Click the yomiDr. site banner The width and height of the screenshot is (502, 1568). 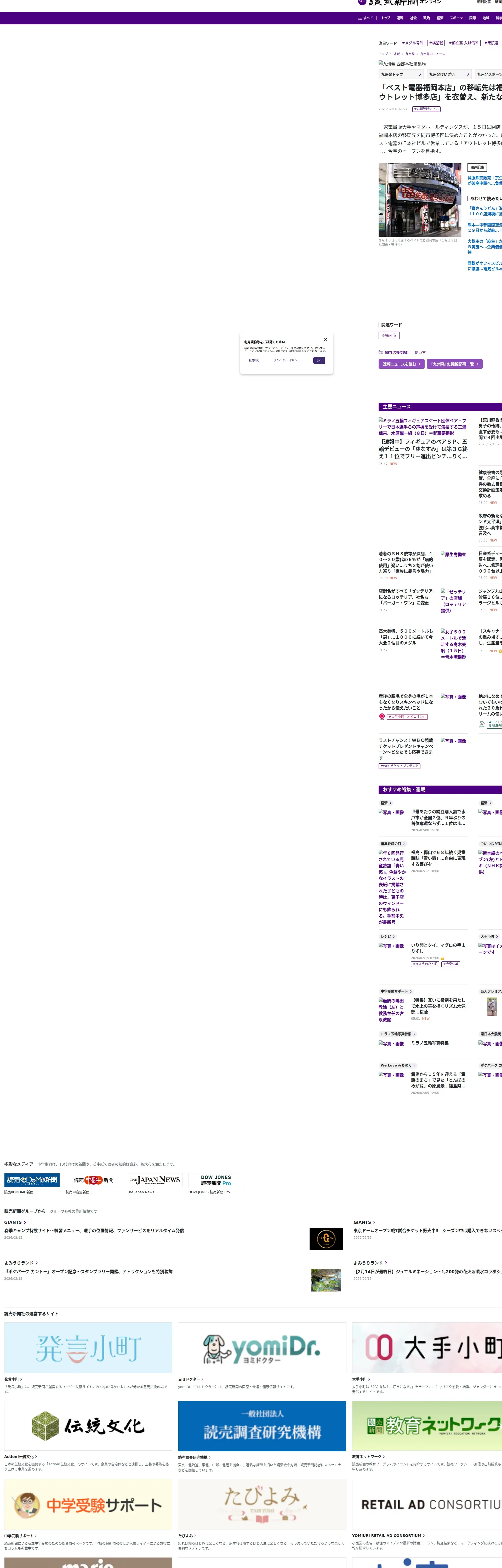coord(262,1348)
